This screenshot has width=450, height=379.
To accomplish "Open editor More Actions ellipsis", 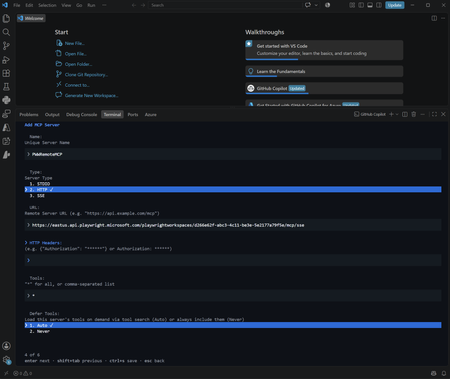I will point(443,18).
